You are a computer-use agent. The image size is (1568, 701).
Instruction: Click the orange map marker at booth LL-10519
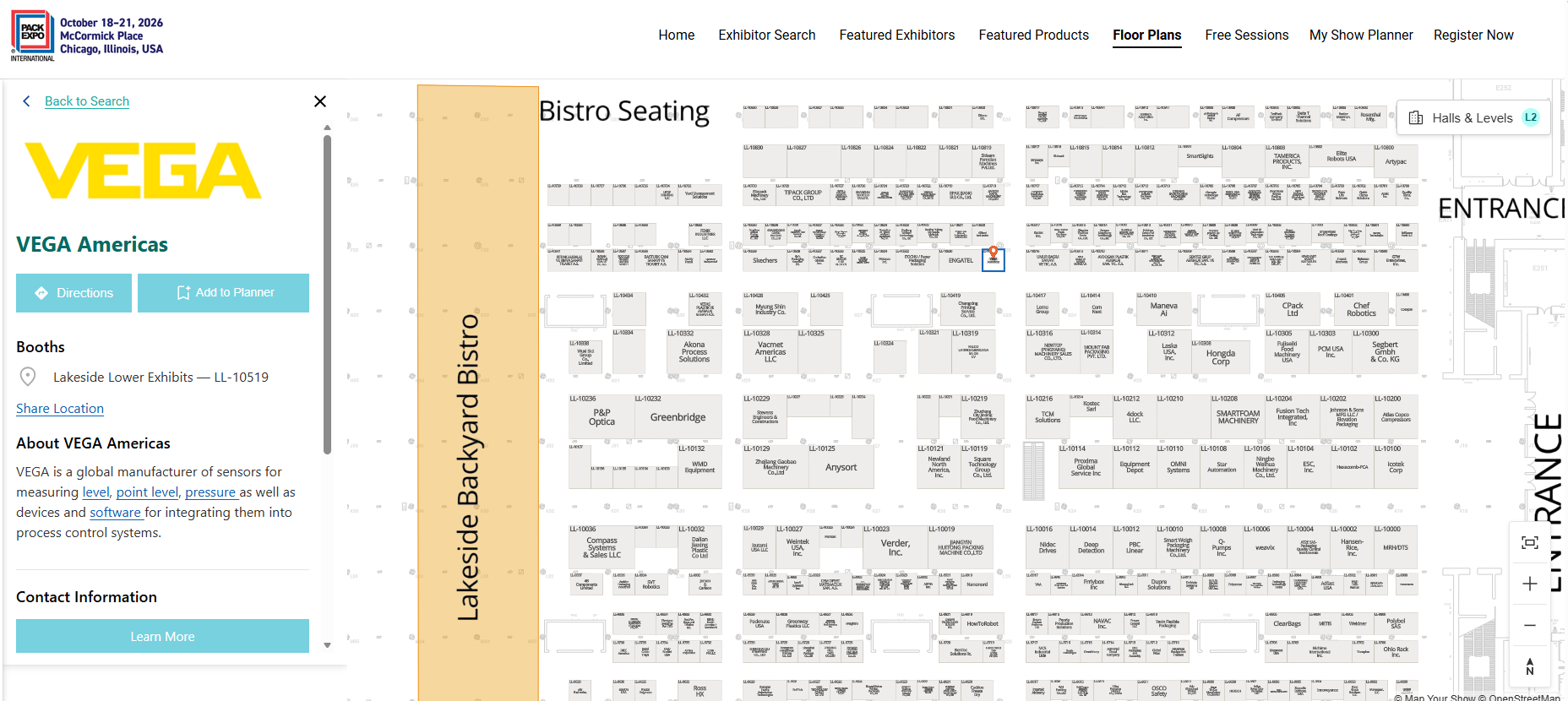click(x=994, y=252)
